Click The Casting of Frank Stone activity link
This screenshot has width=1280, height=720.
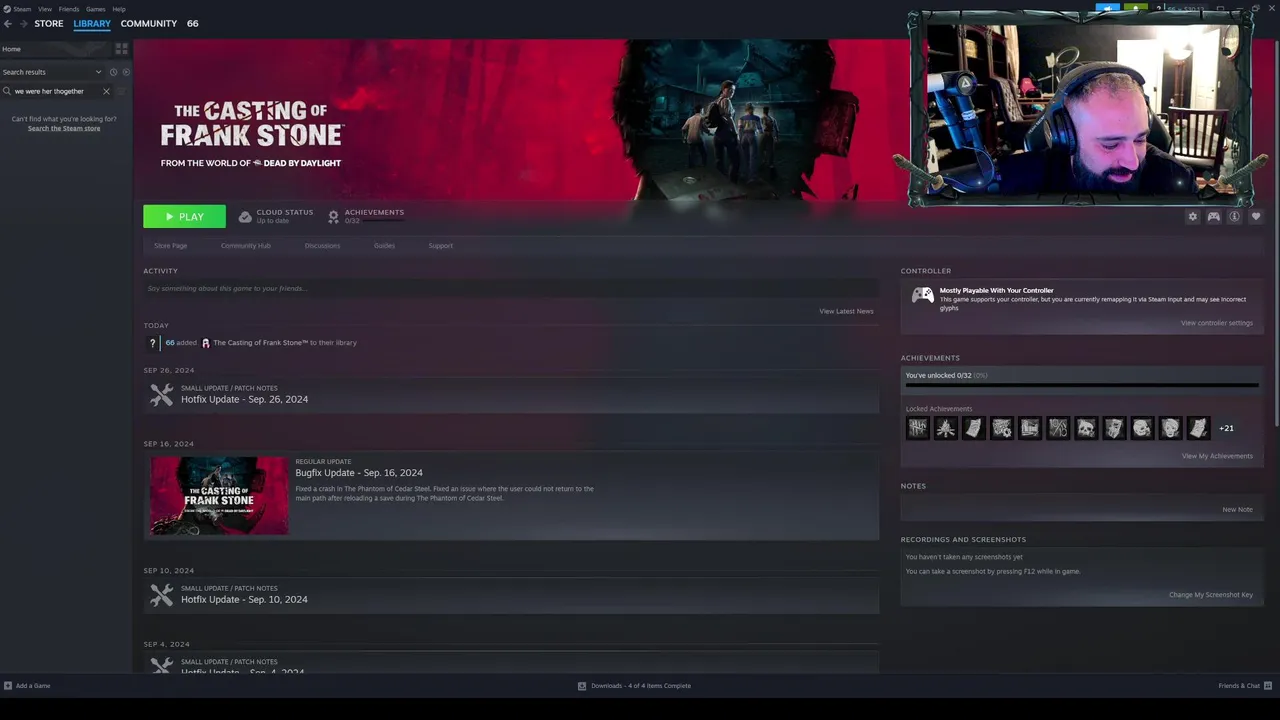(260, 343)
